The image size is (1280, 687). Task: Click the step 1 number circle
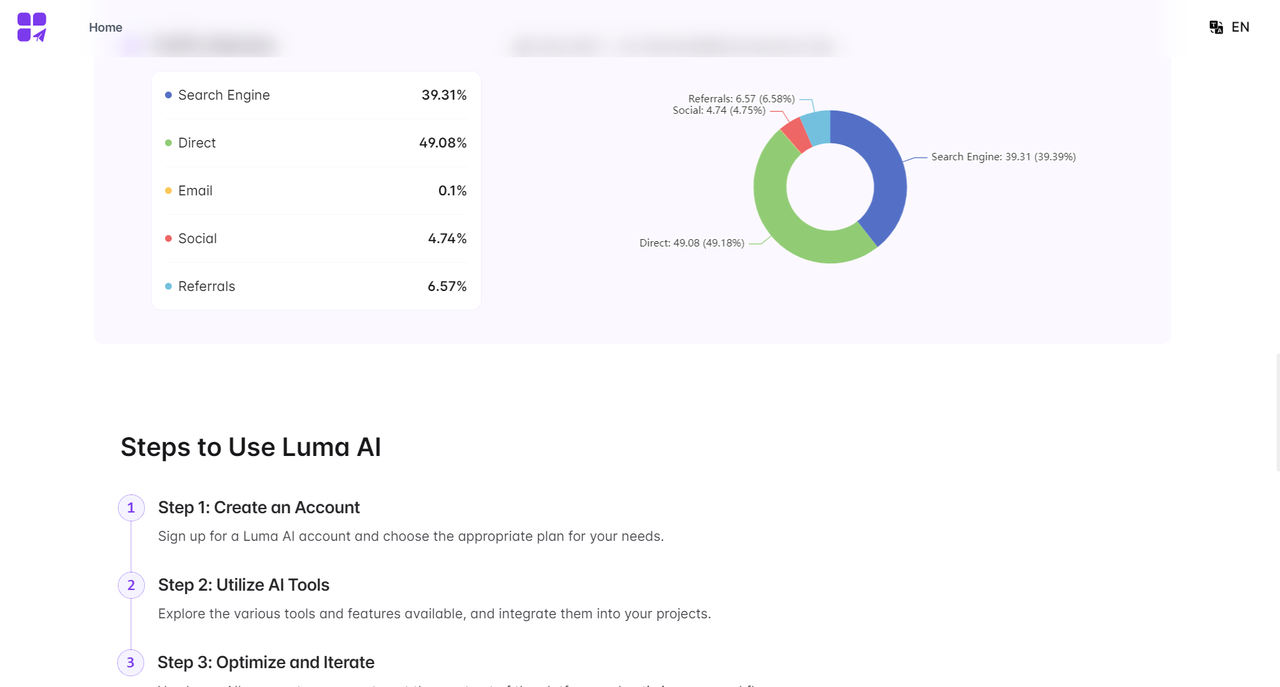point(131,508)
